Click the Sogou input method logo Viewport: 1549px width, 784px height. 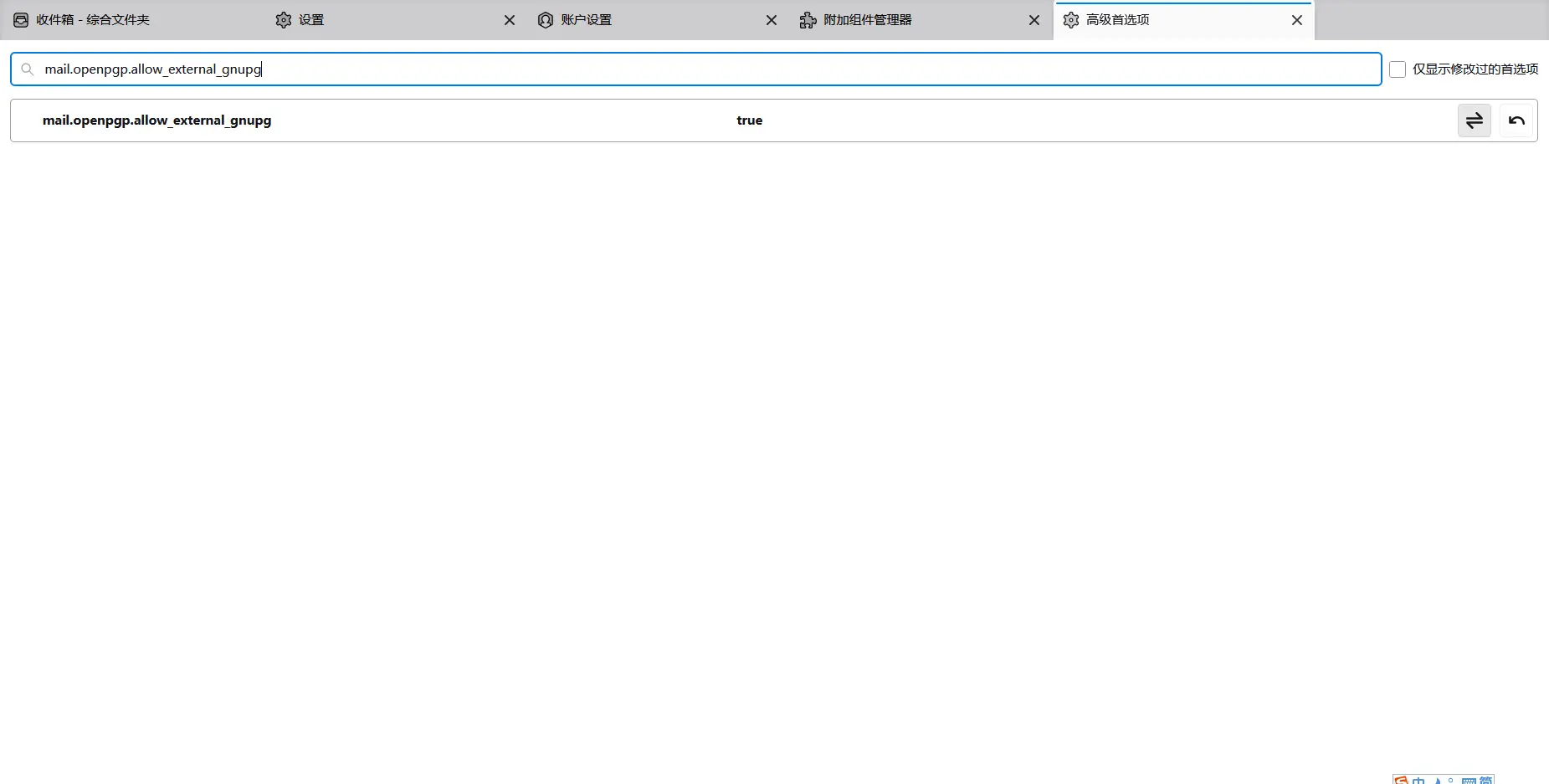tap(1401, 780)
